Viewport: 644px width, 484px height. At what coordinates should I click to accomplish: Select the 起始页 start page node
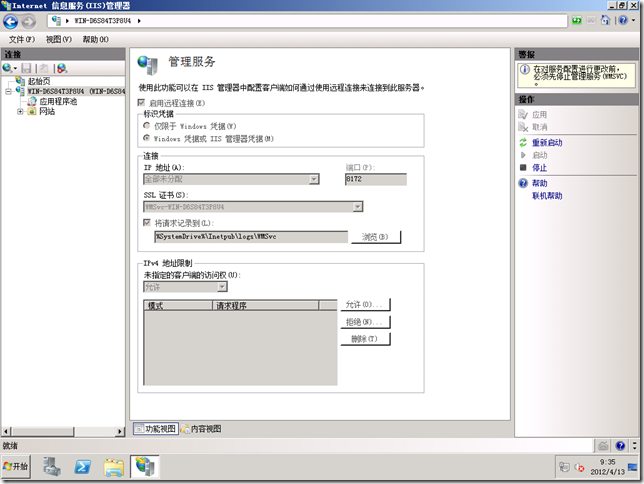(x=39, y=81)
